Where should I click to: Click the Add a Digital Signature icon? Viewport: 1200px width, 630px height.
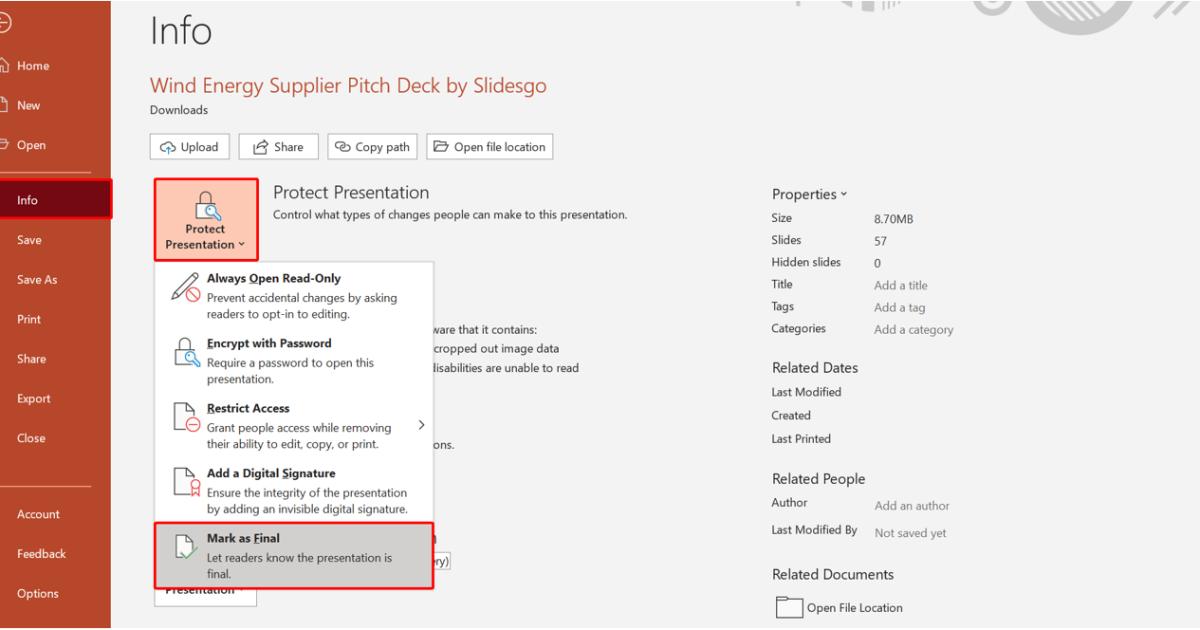tap(186, 483)
